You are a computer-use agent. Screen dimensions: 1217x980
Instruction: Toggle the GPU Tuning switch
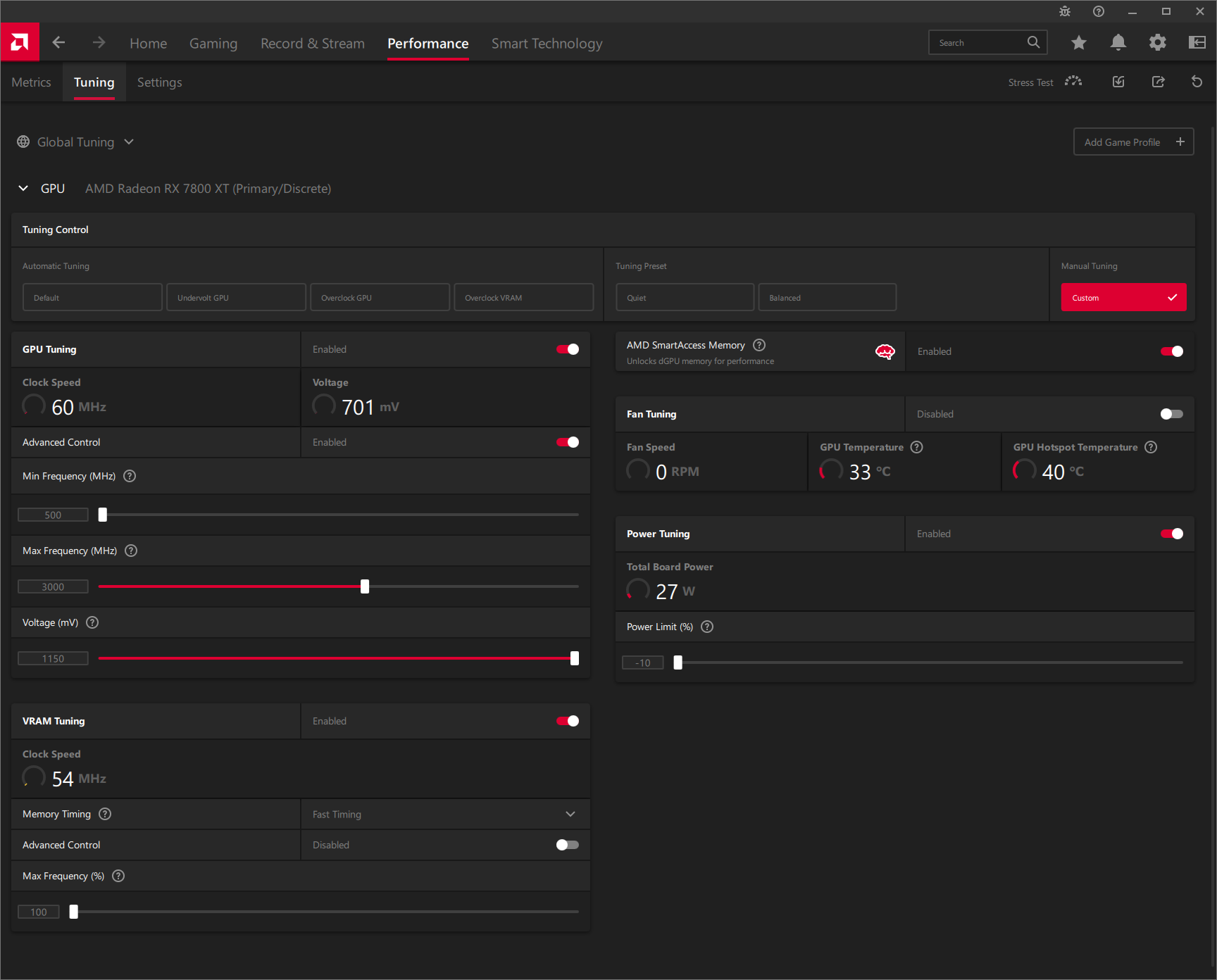click(x=568, y=349)
